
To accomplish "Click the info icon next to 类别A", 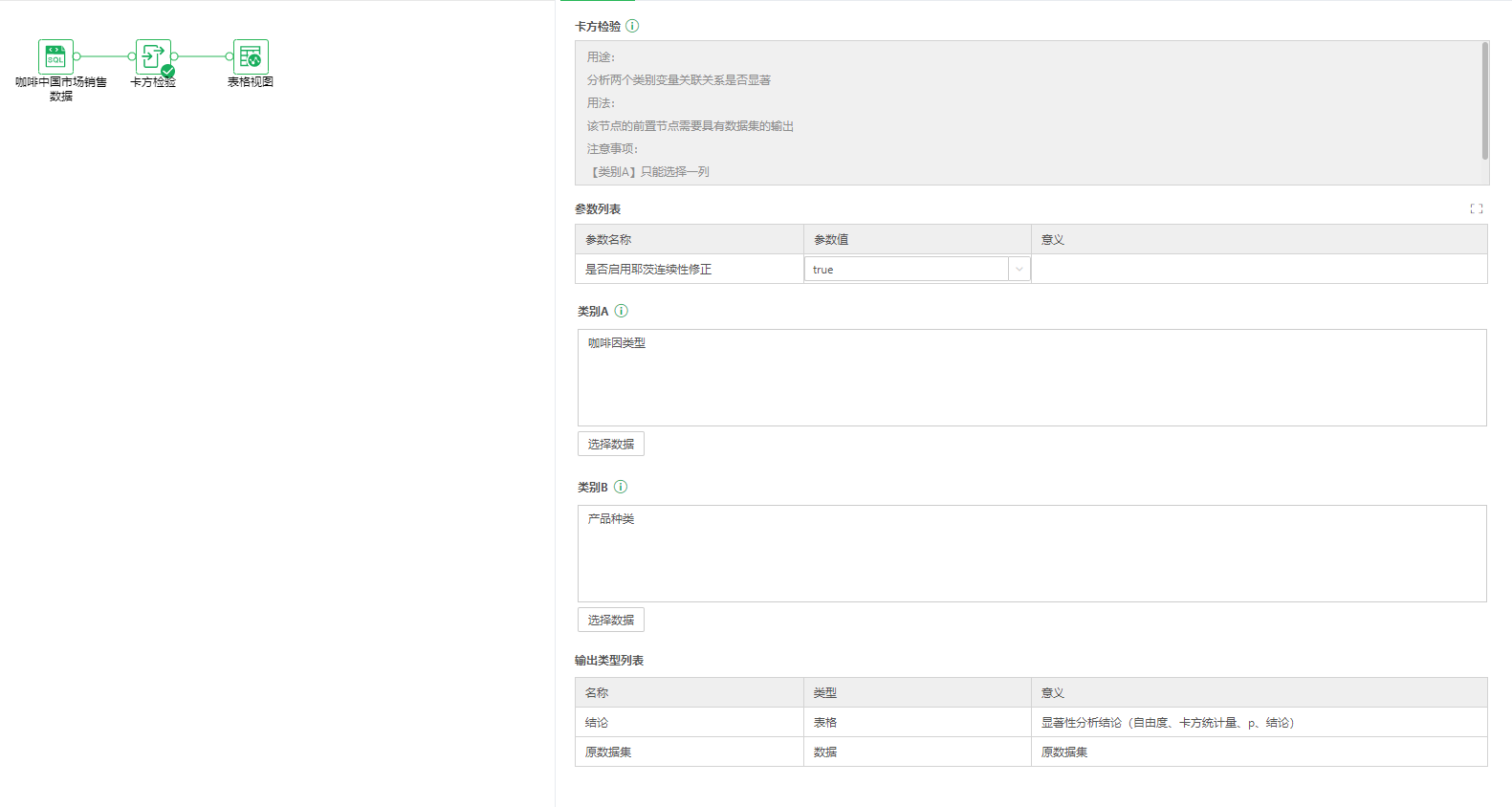I will click(x=622, y=311).
